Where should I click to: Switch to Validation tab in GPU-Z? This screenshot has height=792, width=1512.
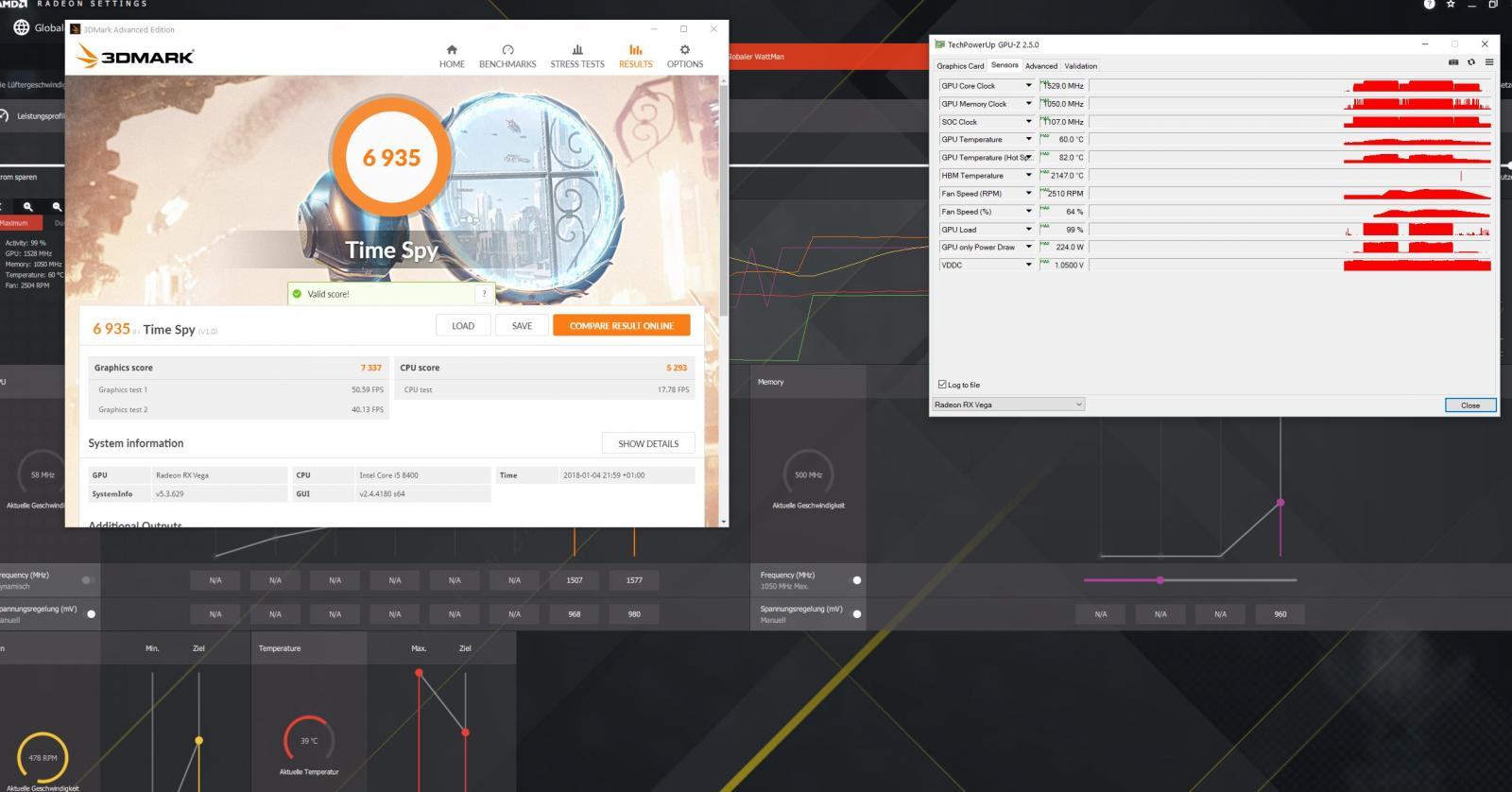1081,66
